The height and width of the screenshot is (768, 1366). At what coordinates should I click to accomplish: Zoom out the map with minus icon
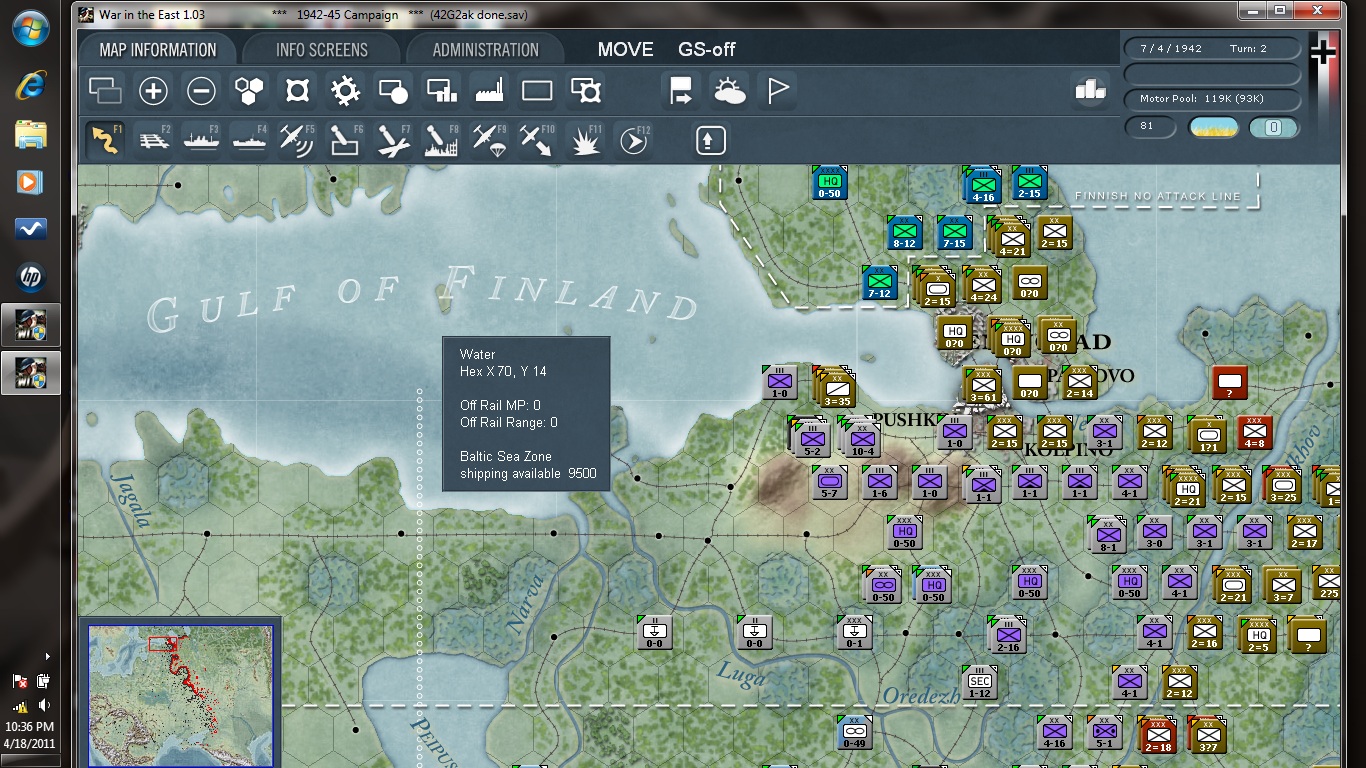point(201,92)
